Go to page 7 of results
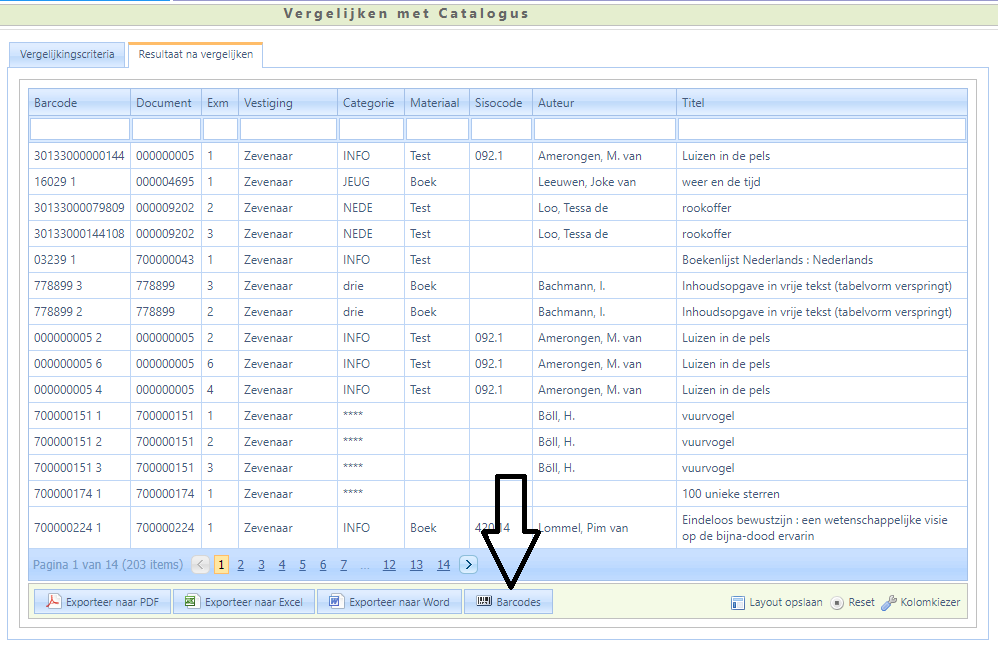The height and width of the screenshot is (651, 998). point(344,565)
